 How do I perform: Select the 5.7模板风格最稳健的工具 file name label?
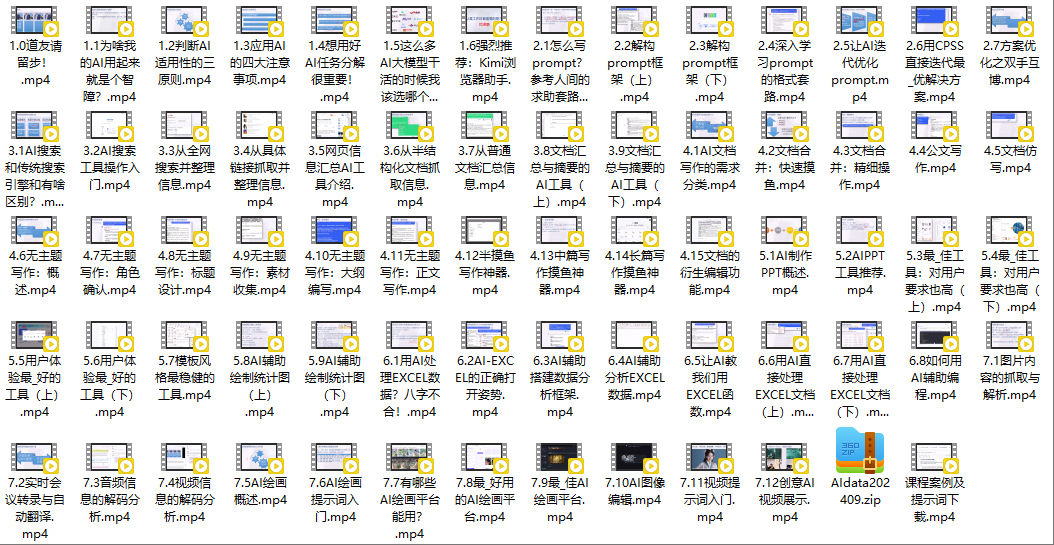[183, 377]
